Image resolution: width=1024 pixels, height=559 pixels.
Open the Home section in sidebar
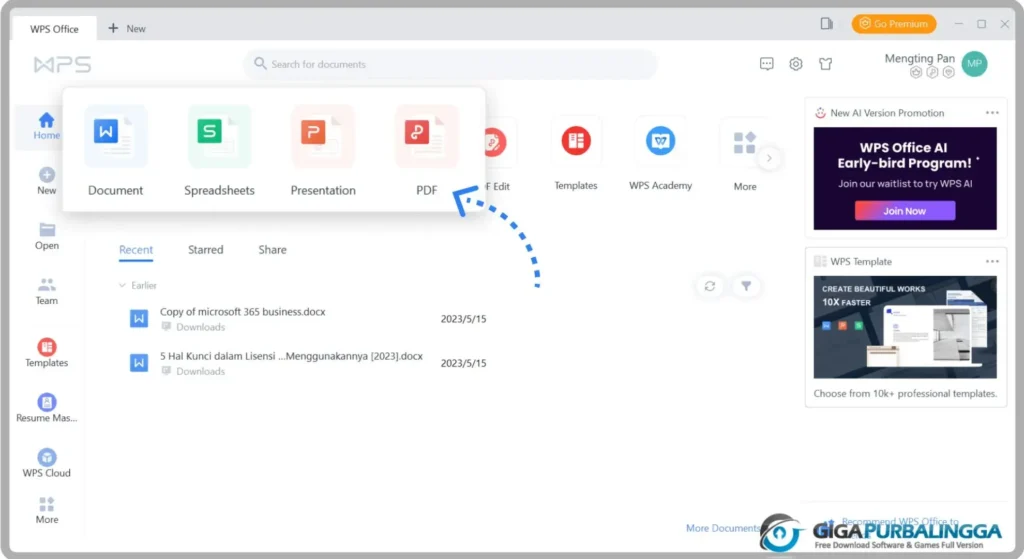click(x=46, y=126)
